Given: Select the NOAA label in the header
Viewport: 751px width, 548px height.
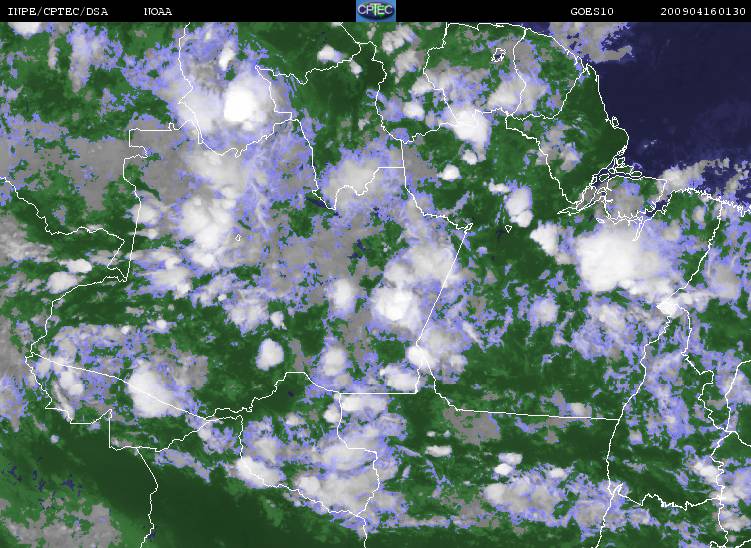Looking at the screenshot, I should 159,11.
